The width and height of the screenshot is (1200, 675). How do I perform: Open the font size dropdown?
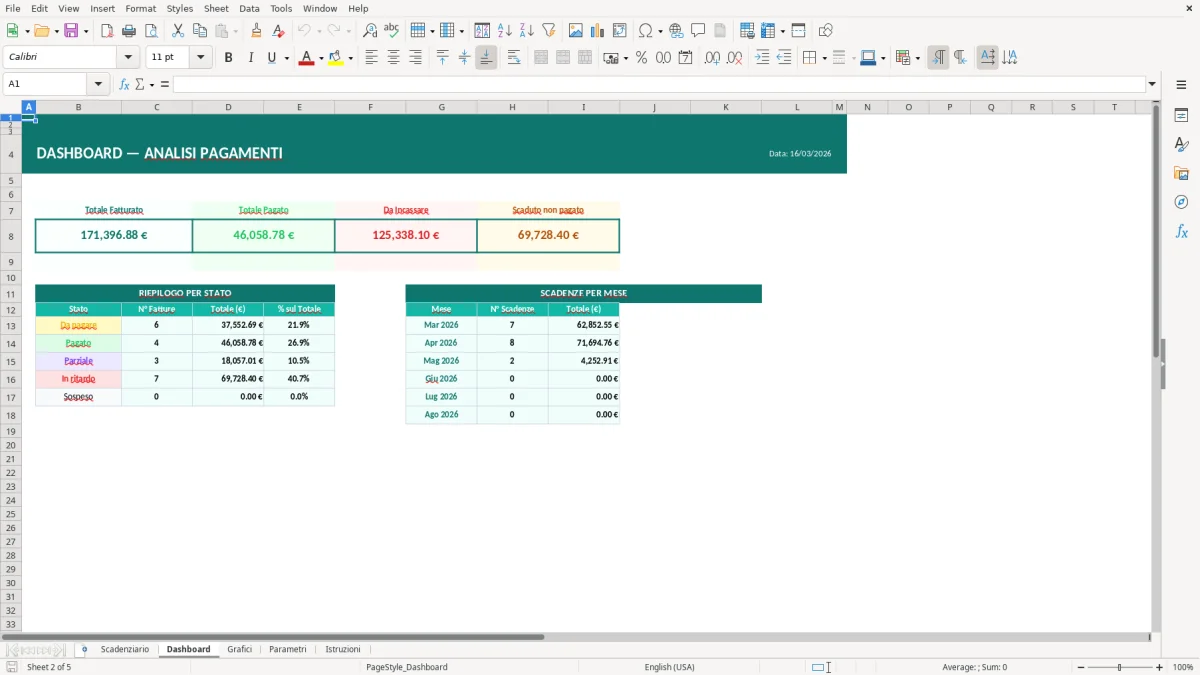point(201,58)
